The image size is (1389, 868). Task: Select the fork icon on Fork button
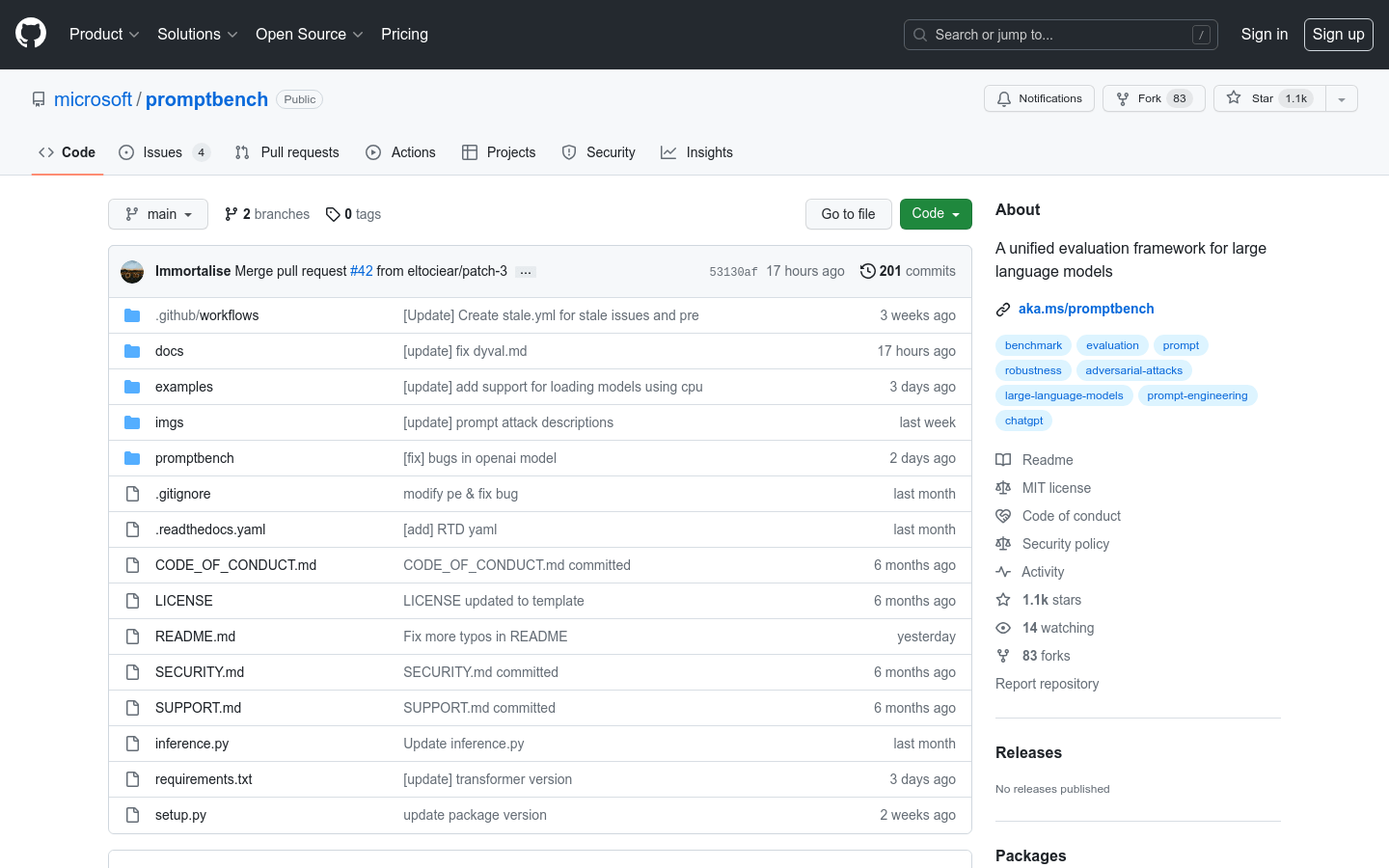pyautogui.click(x=1122, y=97)
